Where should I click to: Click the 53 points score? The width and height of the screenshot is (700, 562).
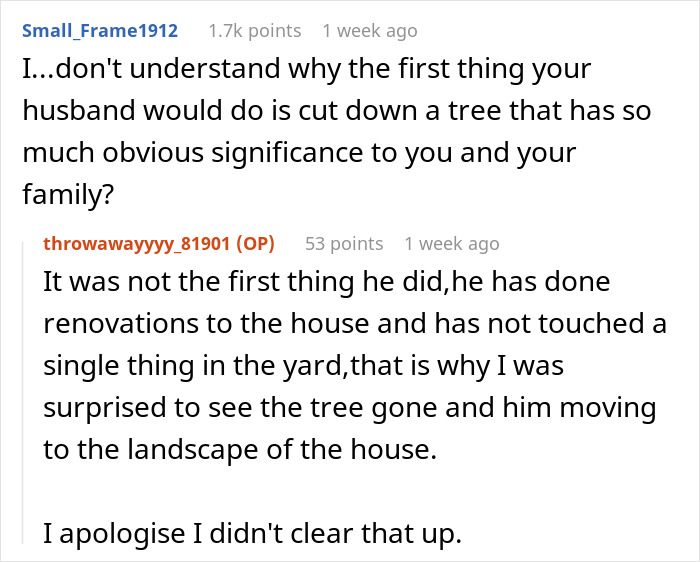coord(344,243)
